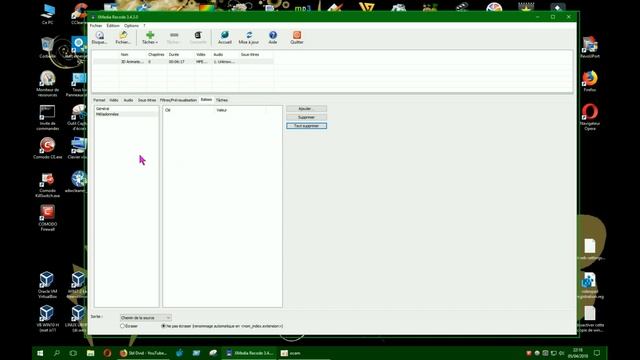Screen dimensions: 640x360
Task: Select the Ce PC desktop icon
Action: pyautogui.click(x=47, y=14)
